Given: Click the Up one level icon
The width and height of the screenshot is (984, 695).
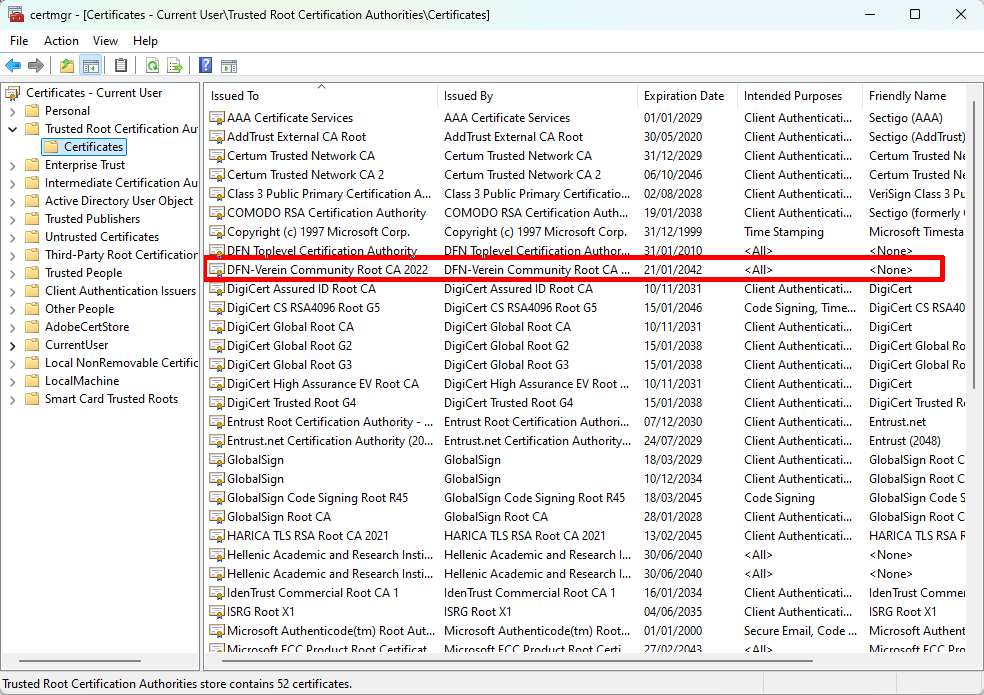Looking at the screenshot, I should click(x=66, y=65).
